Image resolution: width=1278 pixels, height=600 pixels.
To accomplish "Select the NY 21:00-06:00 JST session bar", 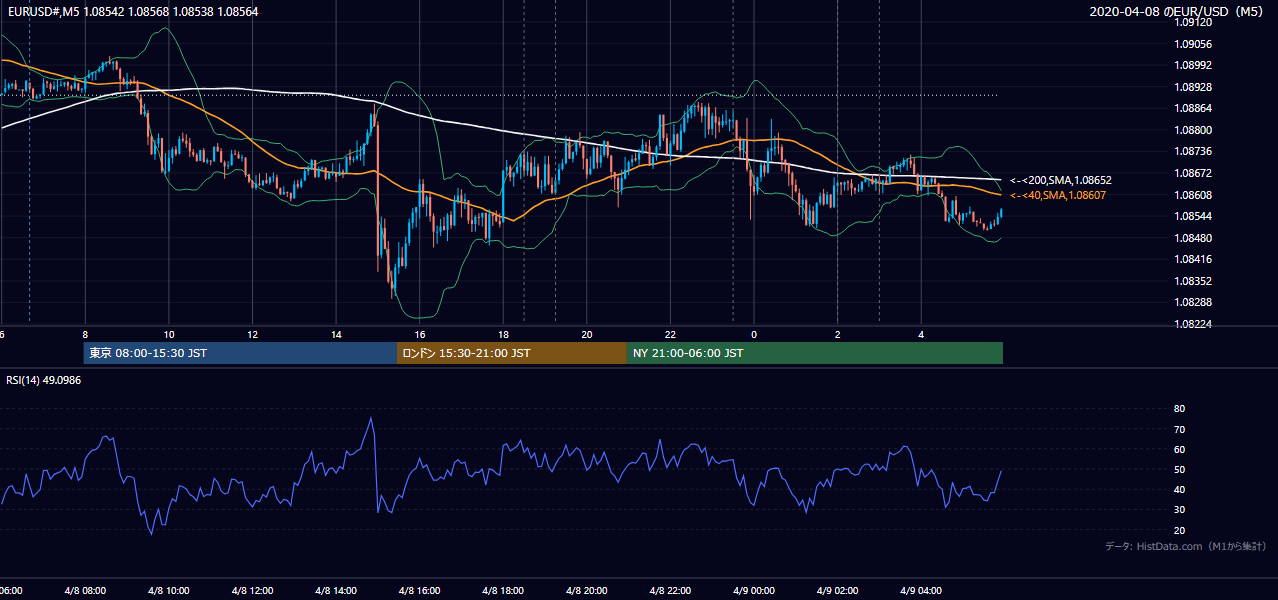I will pyautogui.click(x=815, y=353).
